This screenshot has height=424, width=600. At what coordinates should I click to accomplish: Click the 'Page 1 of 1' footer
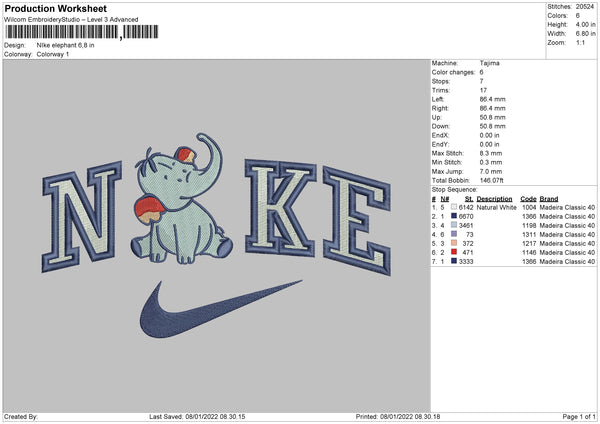tap(579, 416)
